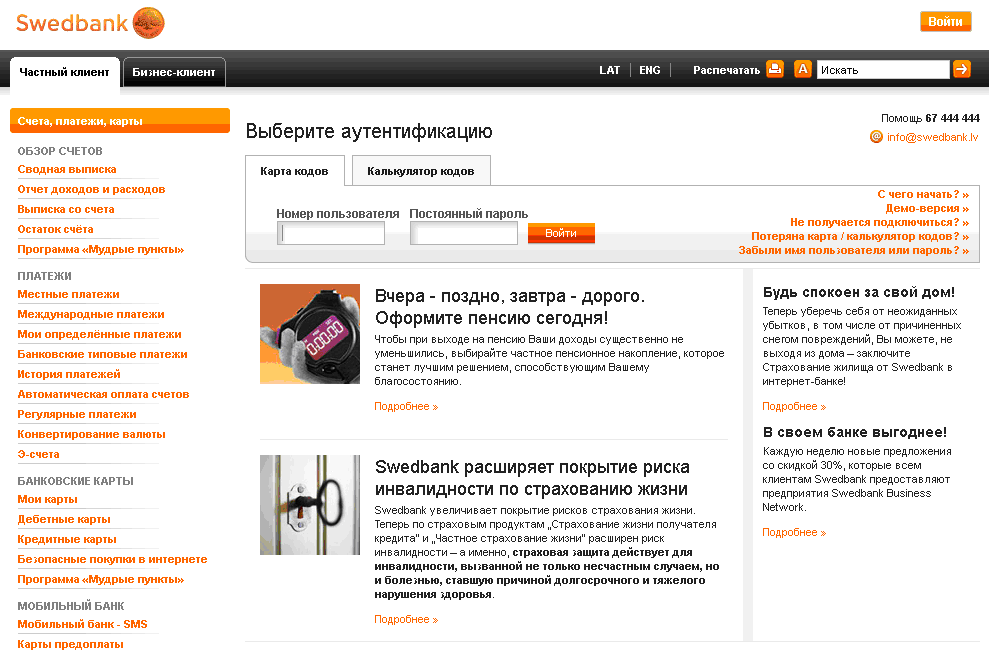The image size is (989, 653).
Task: Select the Карта кодов tab
Action: [x=295, y=171]
